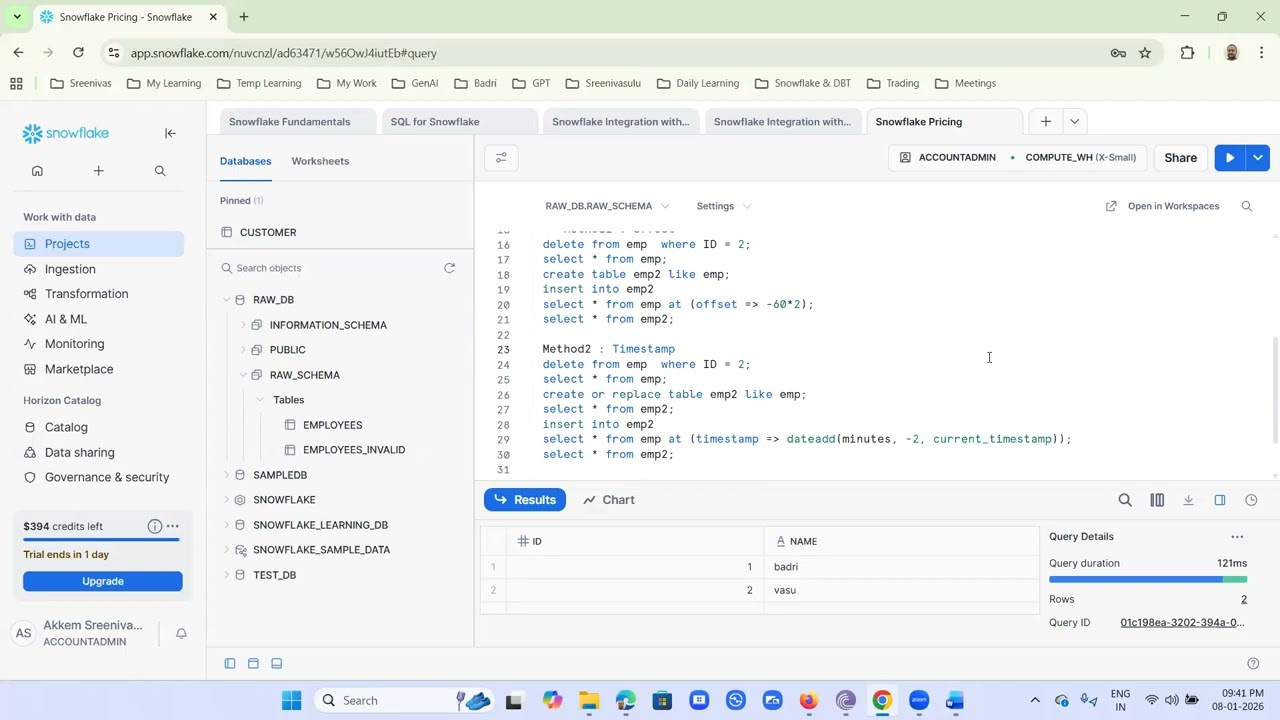Open the notifications bell icon
Screen dimensions: 1280x720
point(181,633)
